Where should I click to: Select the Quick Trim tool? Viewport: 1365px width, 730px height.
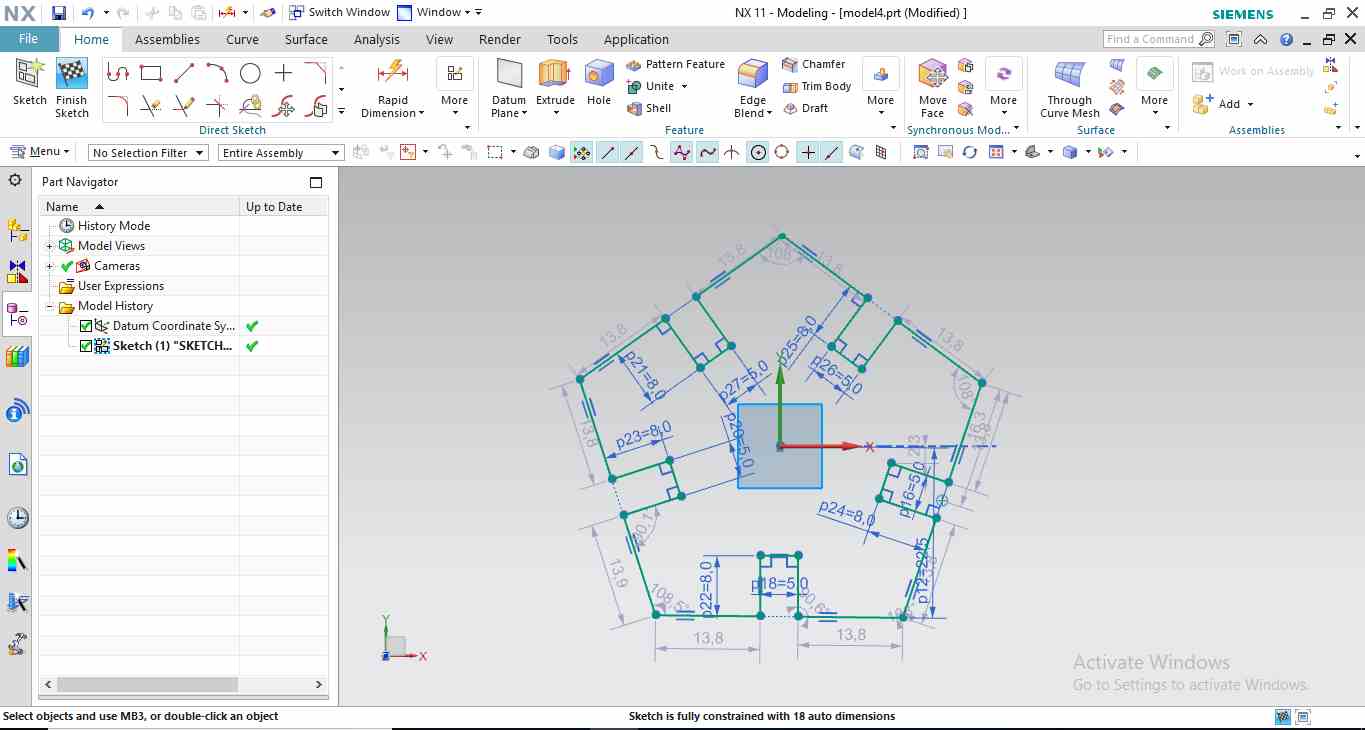pyautogui.click(x=151, y=105)
